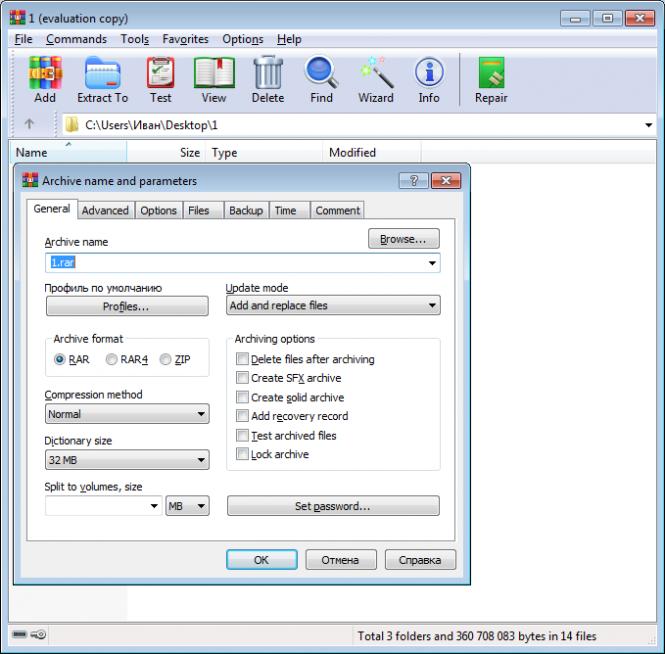Switch to the Advanced tab

[105, 210]
